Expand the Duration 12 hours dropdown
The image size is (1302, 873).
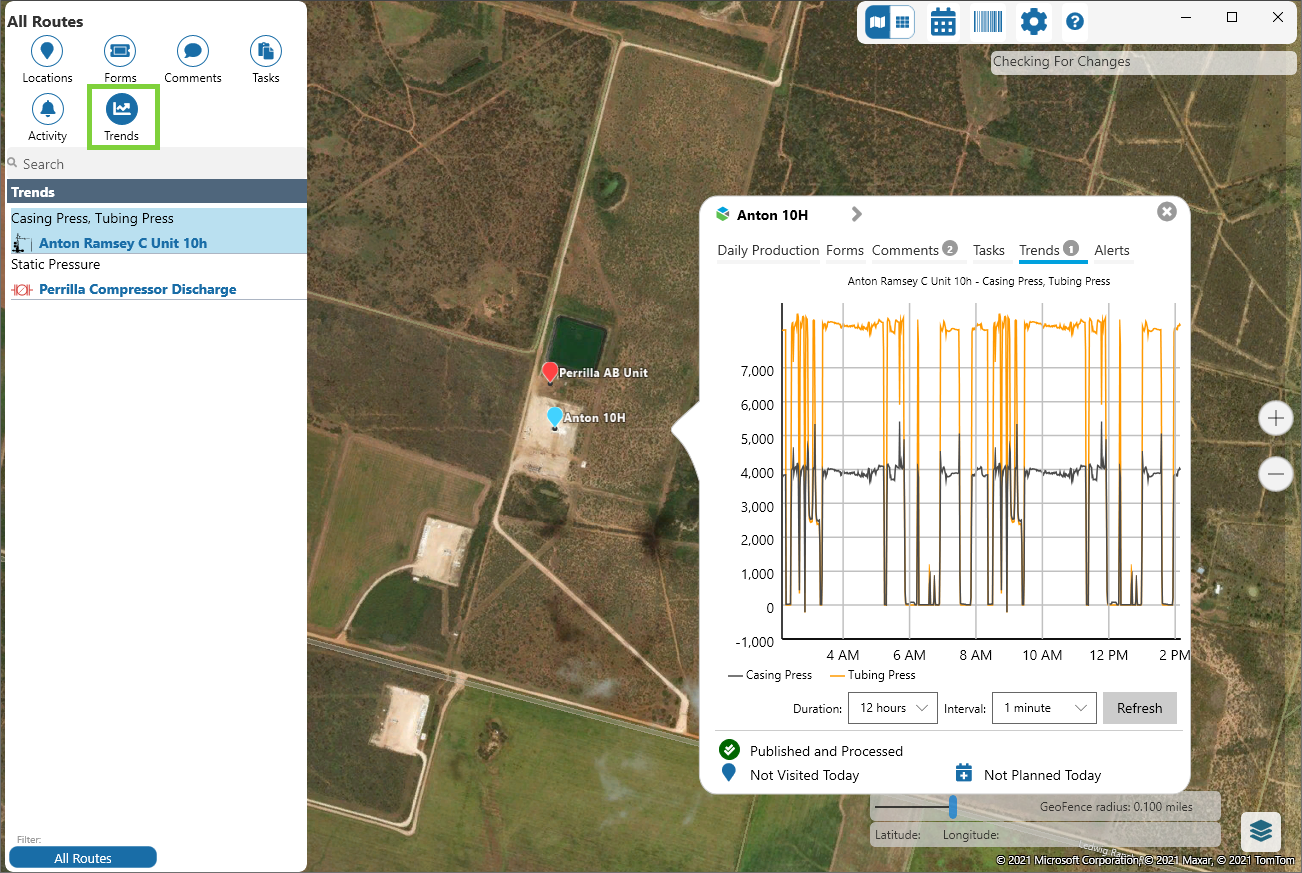point(892,708)
